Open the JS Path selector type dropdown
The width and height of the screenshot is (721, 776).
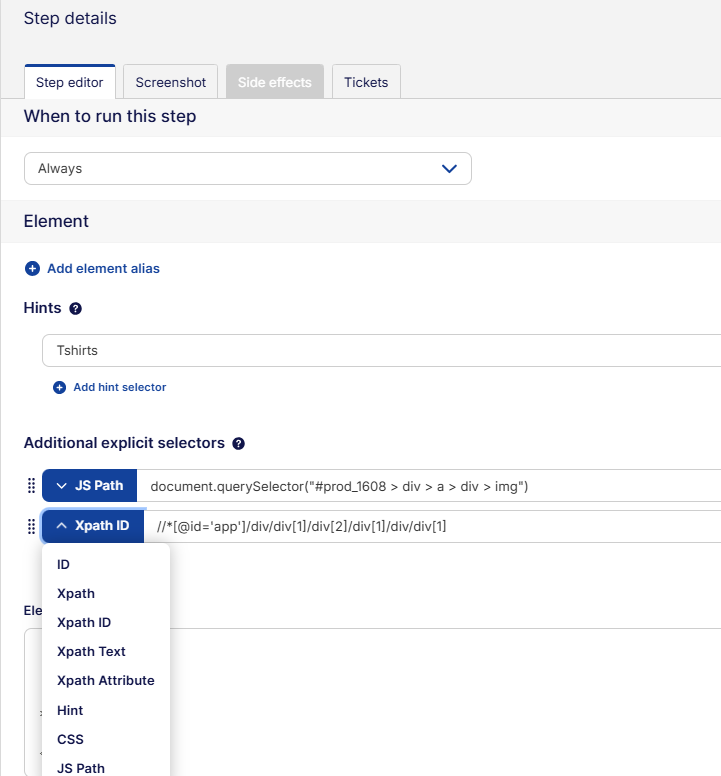click(90, 485)
